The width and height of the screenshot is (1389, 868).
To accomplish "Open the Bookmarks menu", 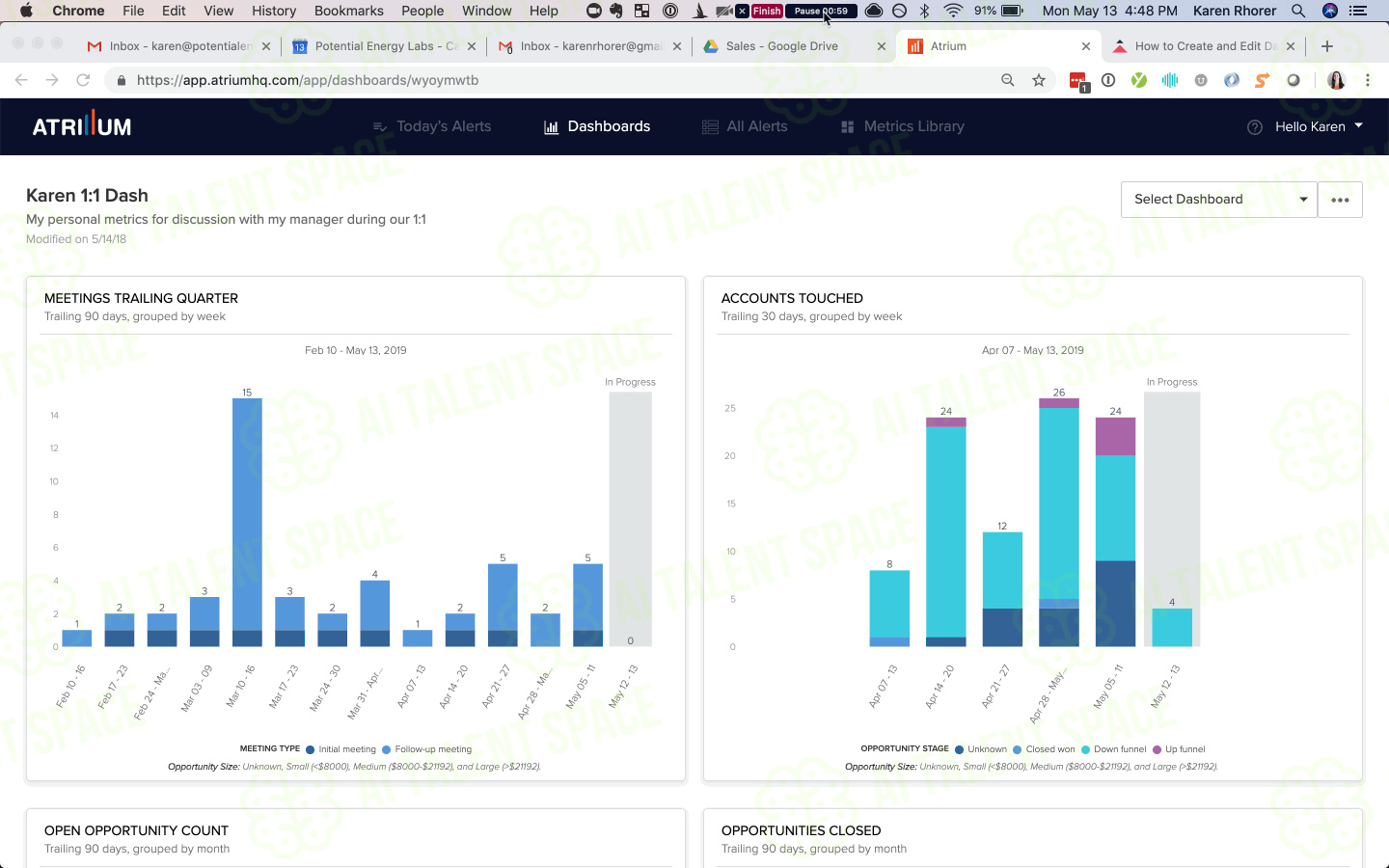I will 348,11.
